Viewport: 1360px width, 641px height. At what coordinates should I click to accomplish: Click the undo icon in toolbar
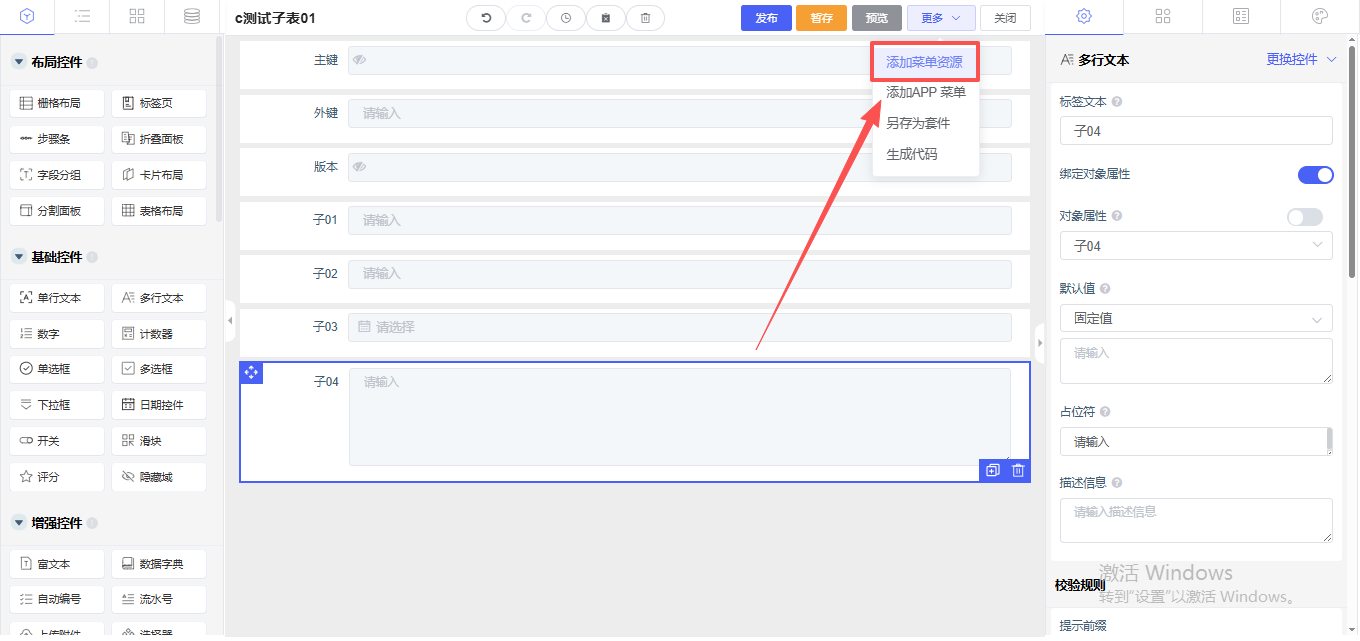tap(486, 18)
